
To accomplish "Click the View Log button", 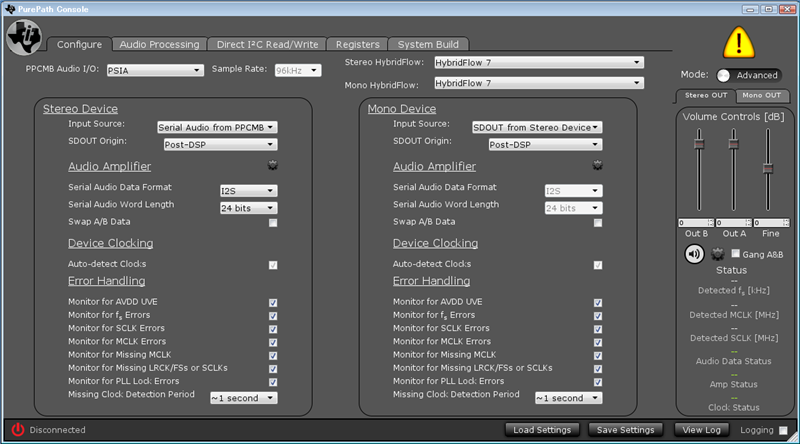I will 702,430.
